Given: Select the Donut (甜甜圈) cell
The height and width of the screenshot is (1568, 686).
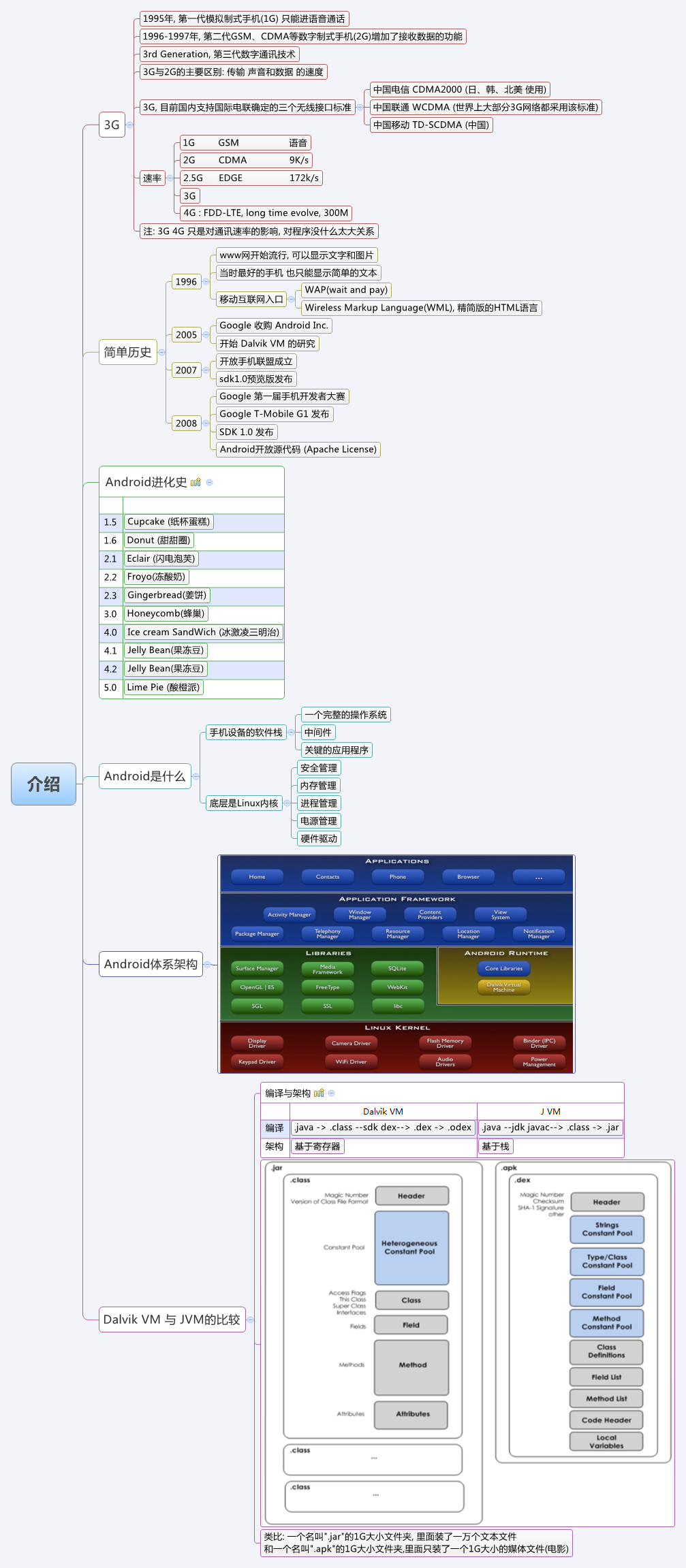Looking at the screenshot, I should click(159, 540).
